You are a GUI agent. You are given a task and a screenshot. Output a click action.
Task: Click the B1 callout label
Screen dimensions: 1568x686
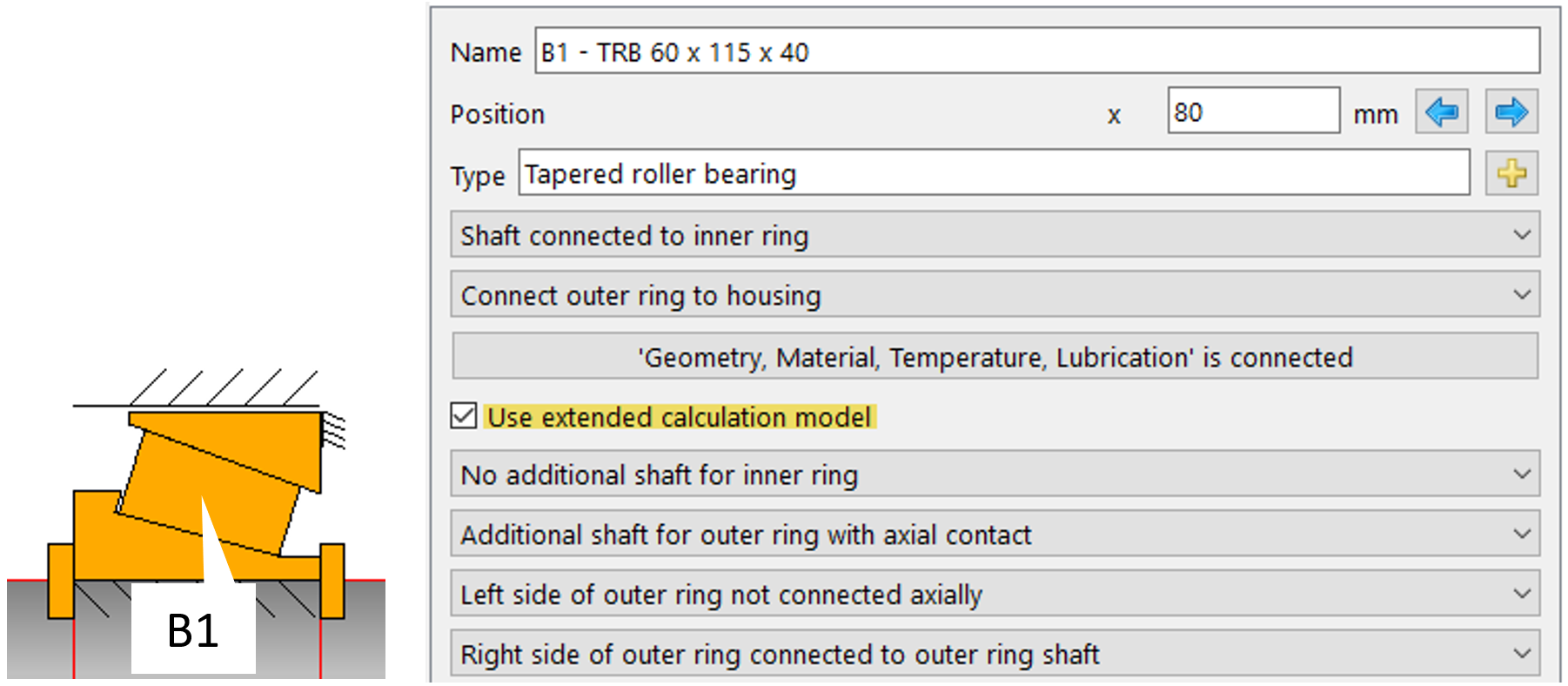[x=192, y=630]
